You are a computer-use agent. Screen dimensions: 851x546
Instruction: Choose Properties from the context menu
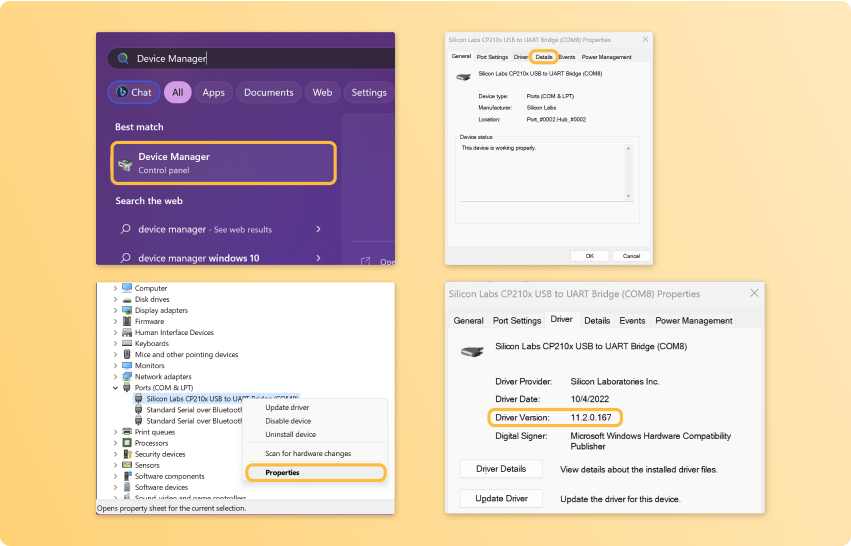[x=282, y=472]
